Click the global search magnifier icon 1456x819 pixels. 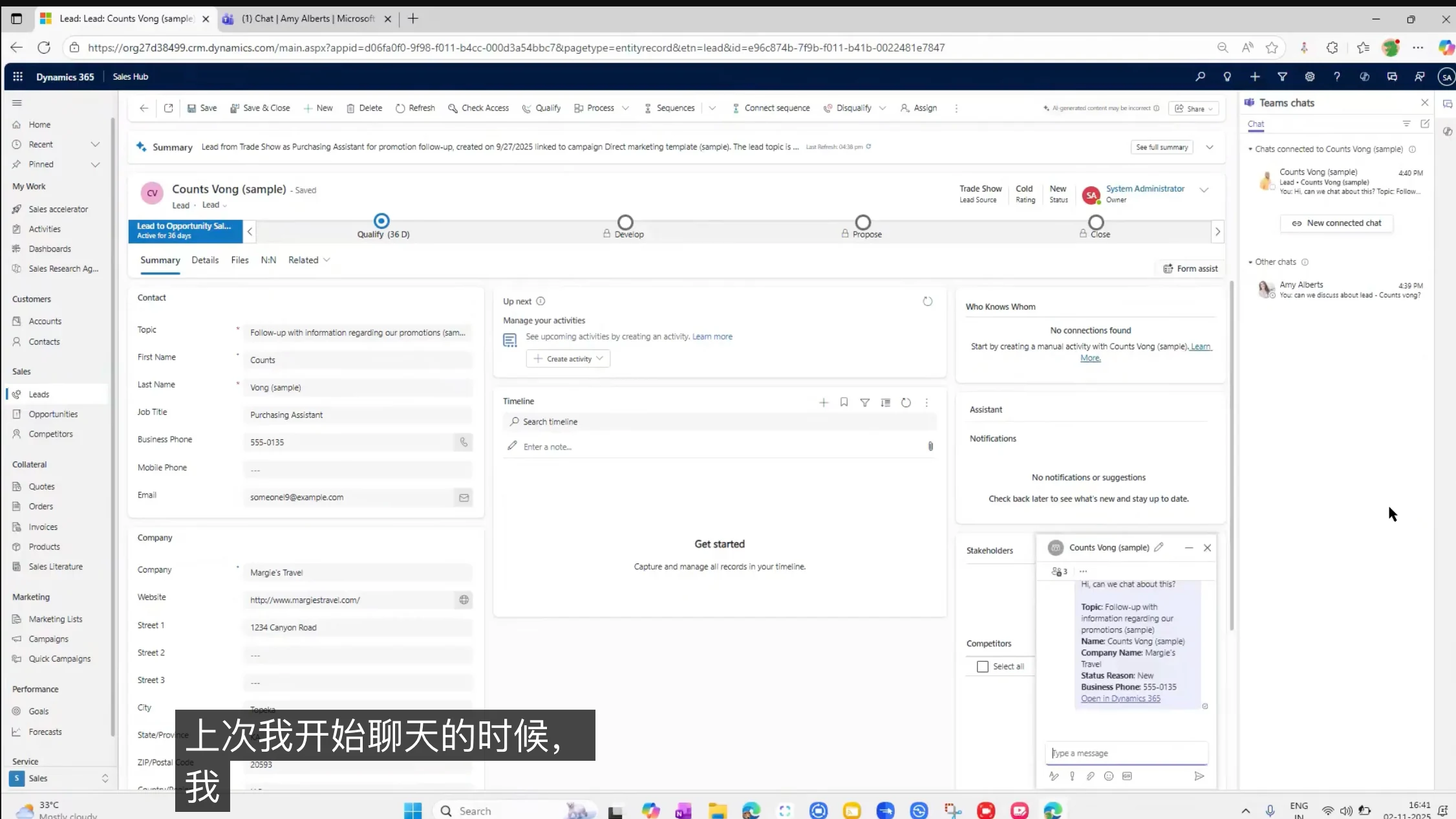(1200, 76)
